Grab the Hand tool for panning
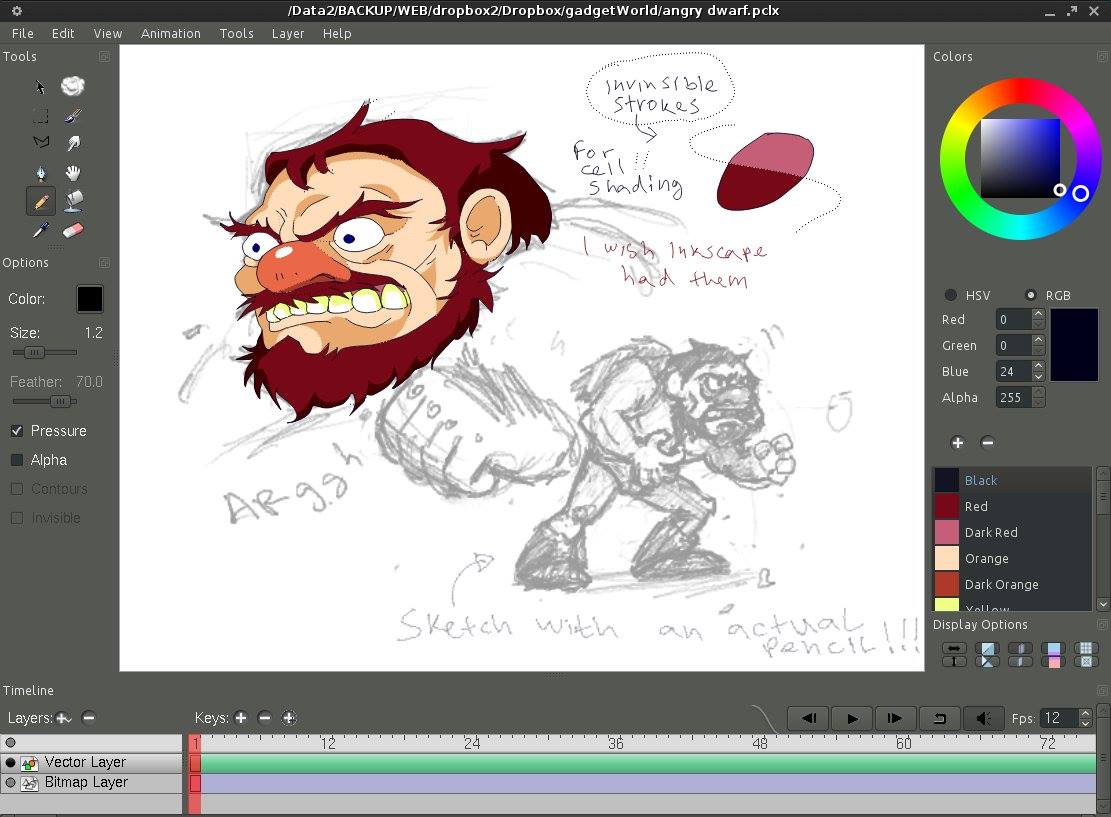Image resolution: width=1111 pixels, height=817 pixels. (74, 172)
